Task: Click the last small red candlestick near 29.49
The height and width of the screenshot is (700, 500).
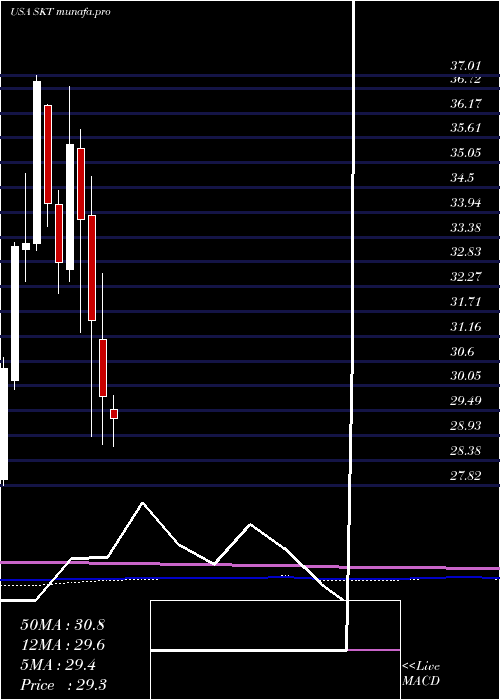Action: (x=114, y=414)
